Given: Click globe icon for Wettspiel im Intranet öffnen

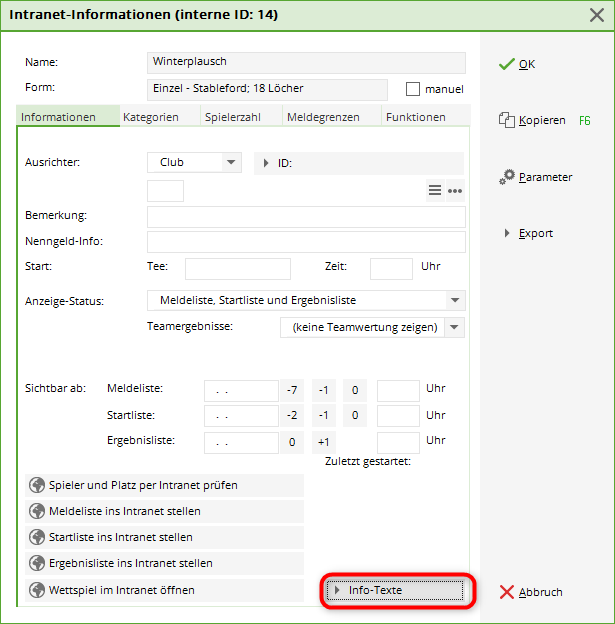Looking at the screenshot, I should 38,590.
